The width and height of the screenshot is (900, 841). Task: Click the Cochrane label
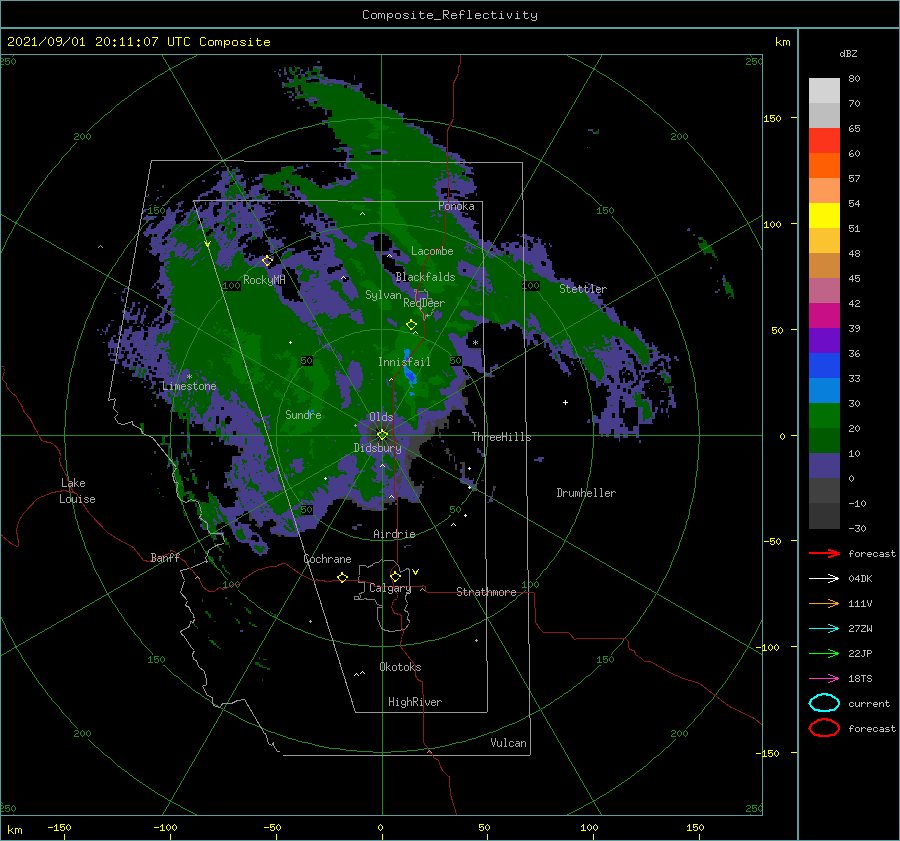[327, 559]
